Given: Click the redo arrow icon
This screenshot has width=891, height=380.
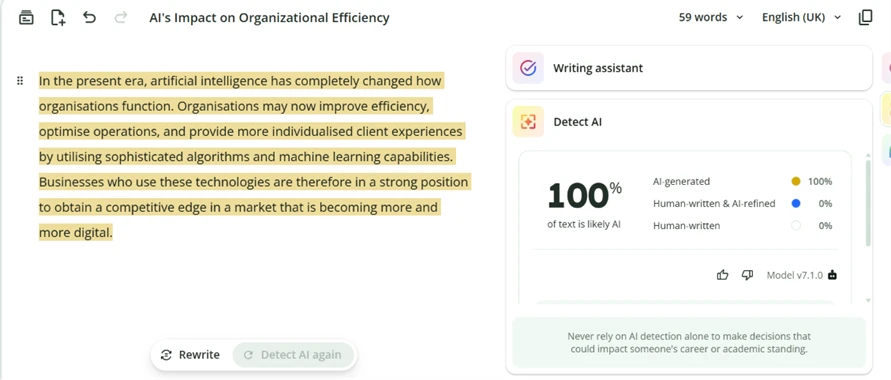Looking at the screenshot, I should pos(120,17).
